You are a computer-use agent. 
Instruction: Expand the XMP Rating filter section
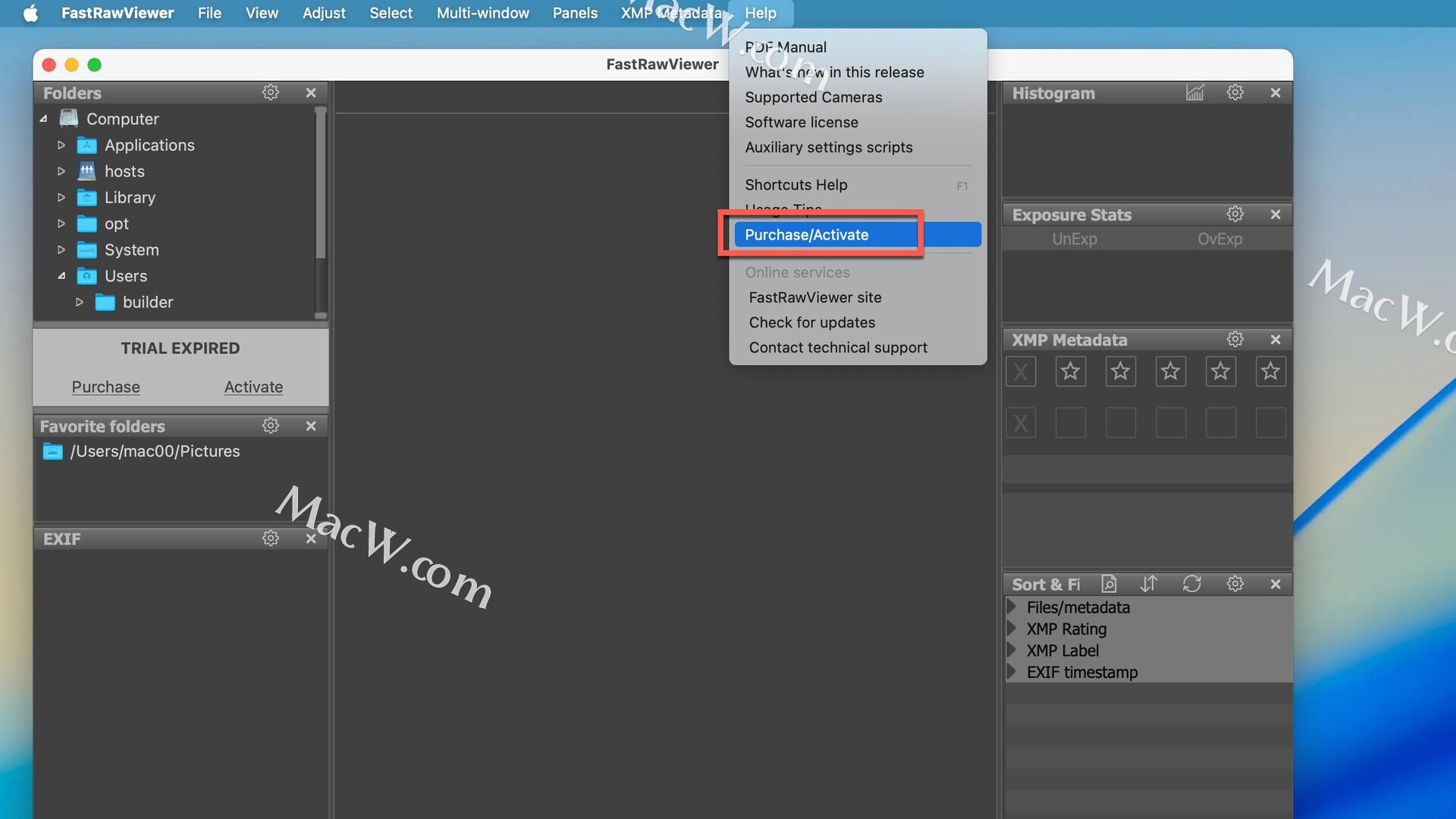pos(1012,629)
